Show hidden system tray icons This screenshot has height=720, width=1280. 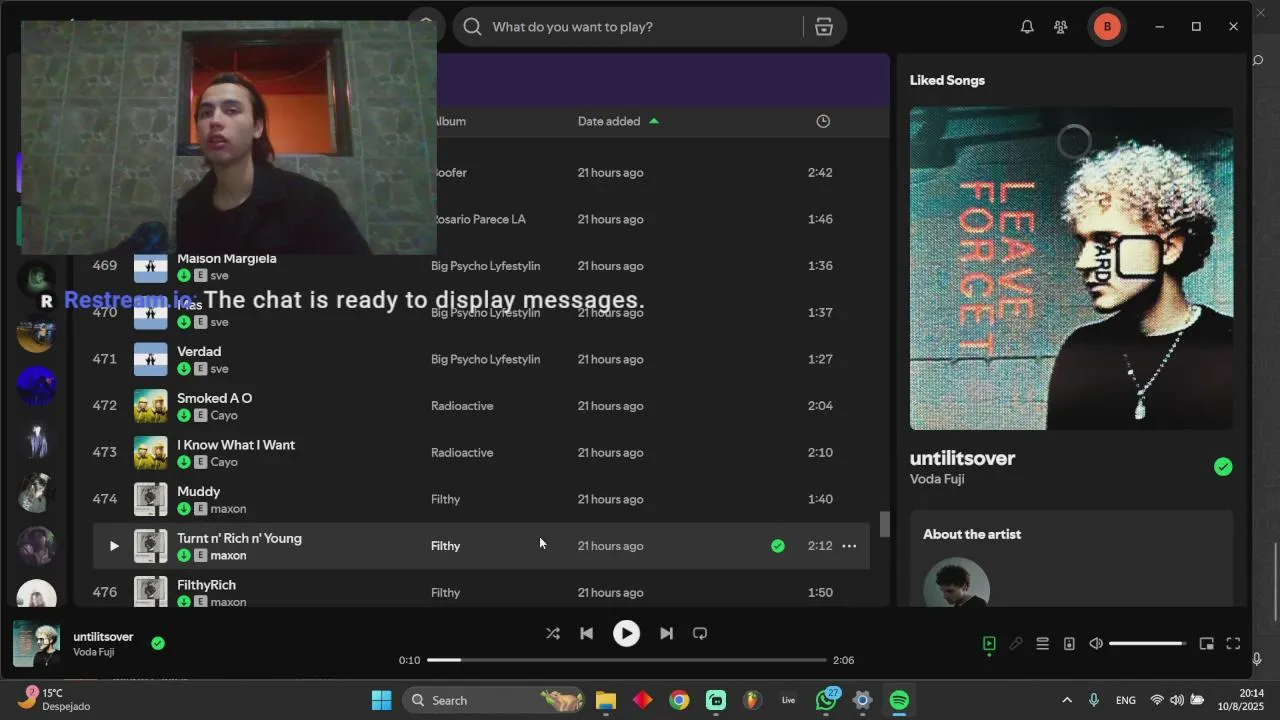click(x=1067, y=700)
